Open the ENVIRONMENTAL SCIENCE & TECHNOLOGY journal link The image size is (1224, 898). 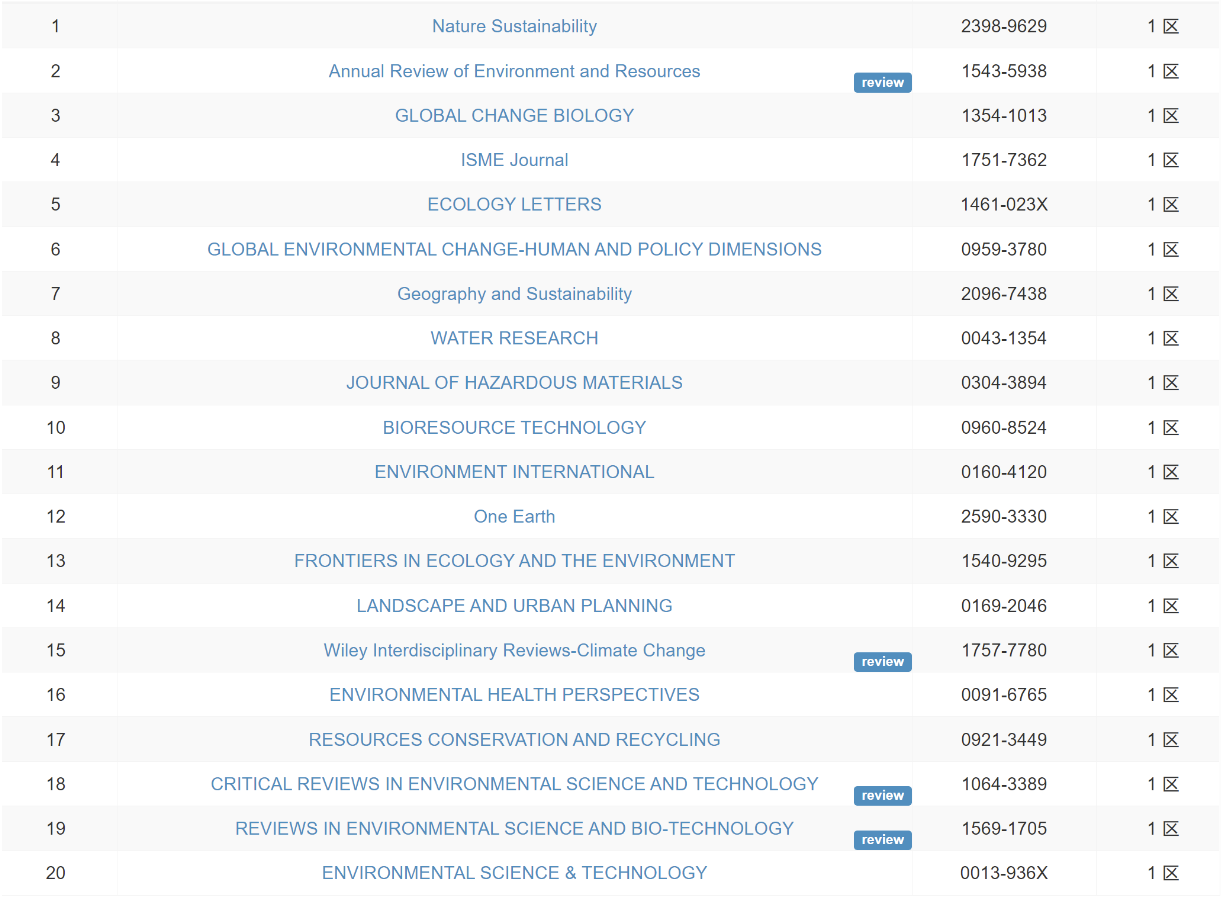coord(514,872)
